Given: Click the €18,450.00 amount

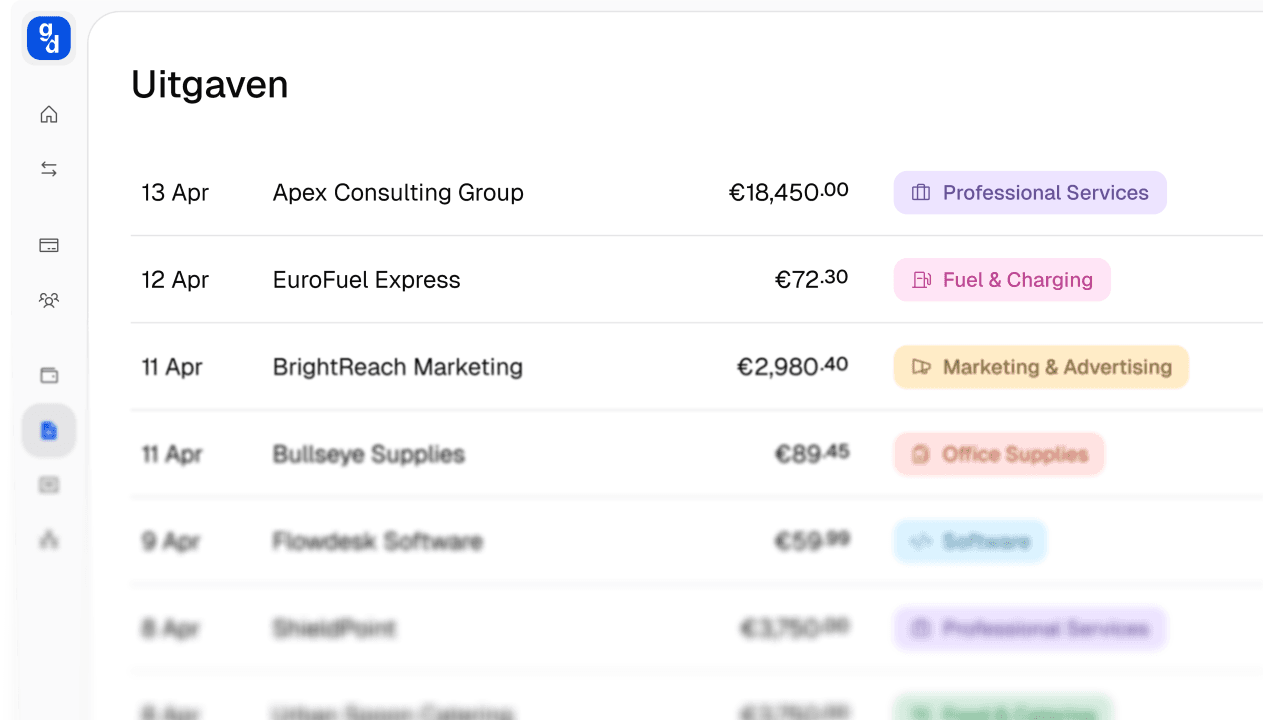Looking at the screenshot, I should [788, 193].
